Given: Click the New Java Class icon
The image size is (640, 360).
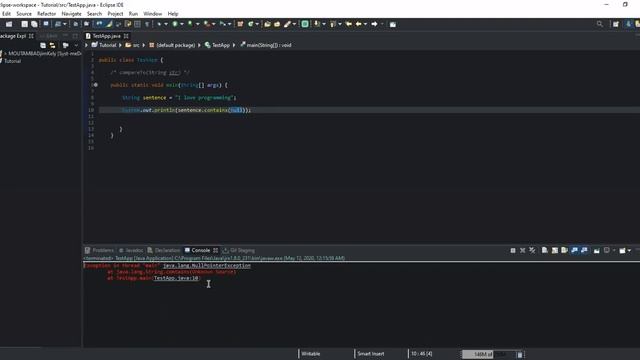Looking at the screenshot, I should pos(251,24).
